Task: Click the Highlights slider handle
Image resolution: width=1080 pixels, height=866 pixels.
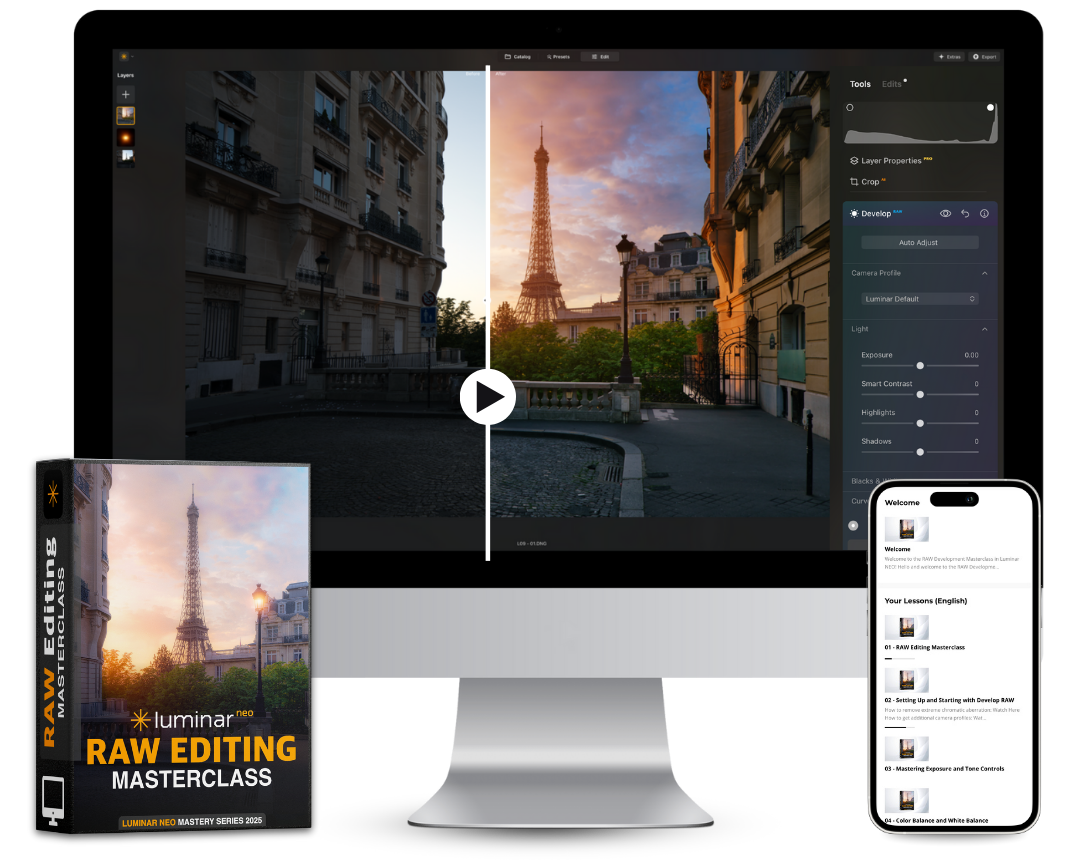Action: click(920, 424)
